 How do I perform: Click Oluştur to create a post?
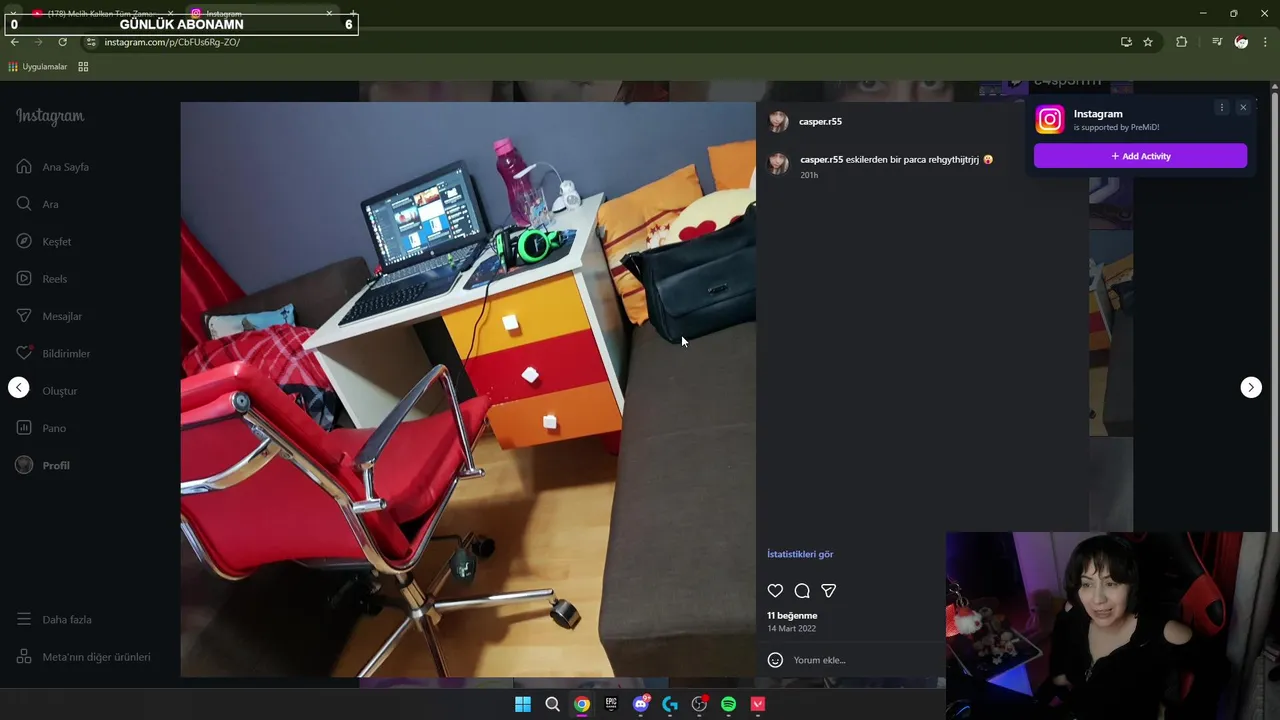[47, 391]
